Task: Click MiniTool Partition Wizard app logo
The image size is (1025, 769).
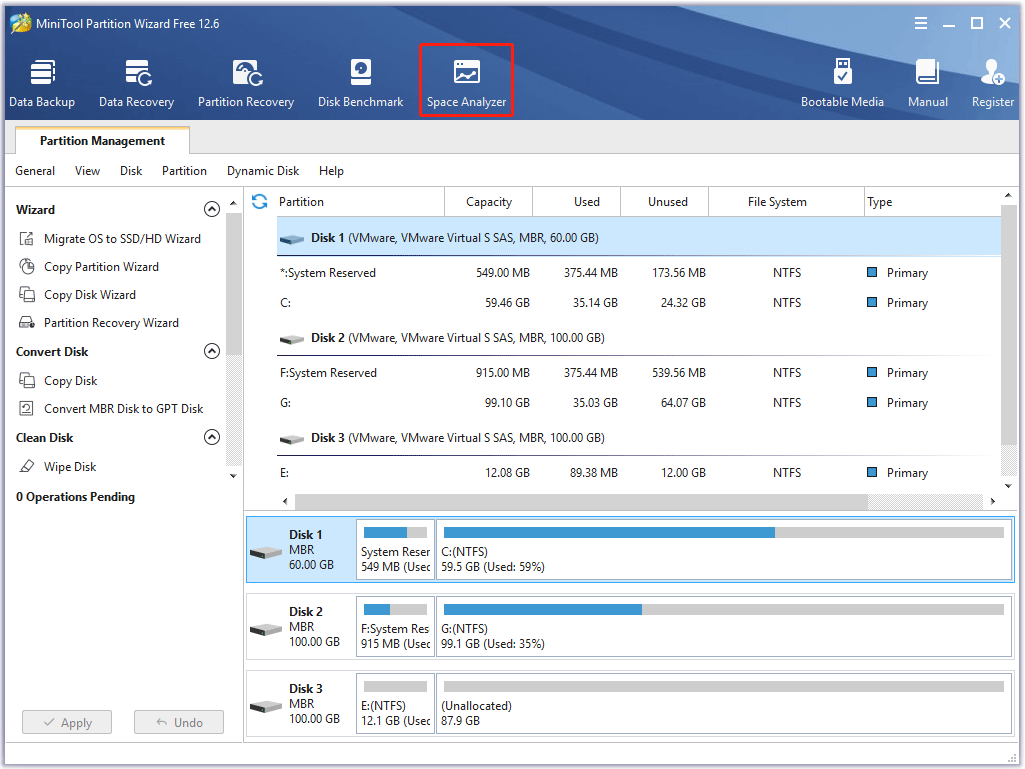Action: (x=20, y=23)
